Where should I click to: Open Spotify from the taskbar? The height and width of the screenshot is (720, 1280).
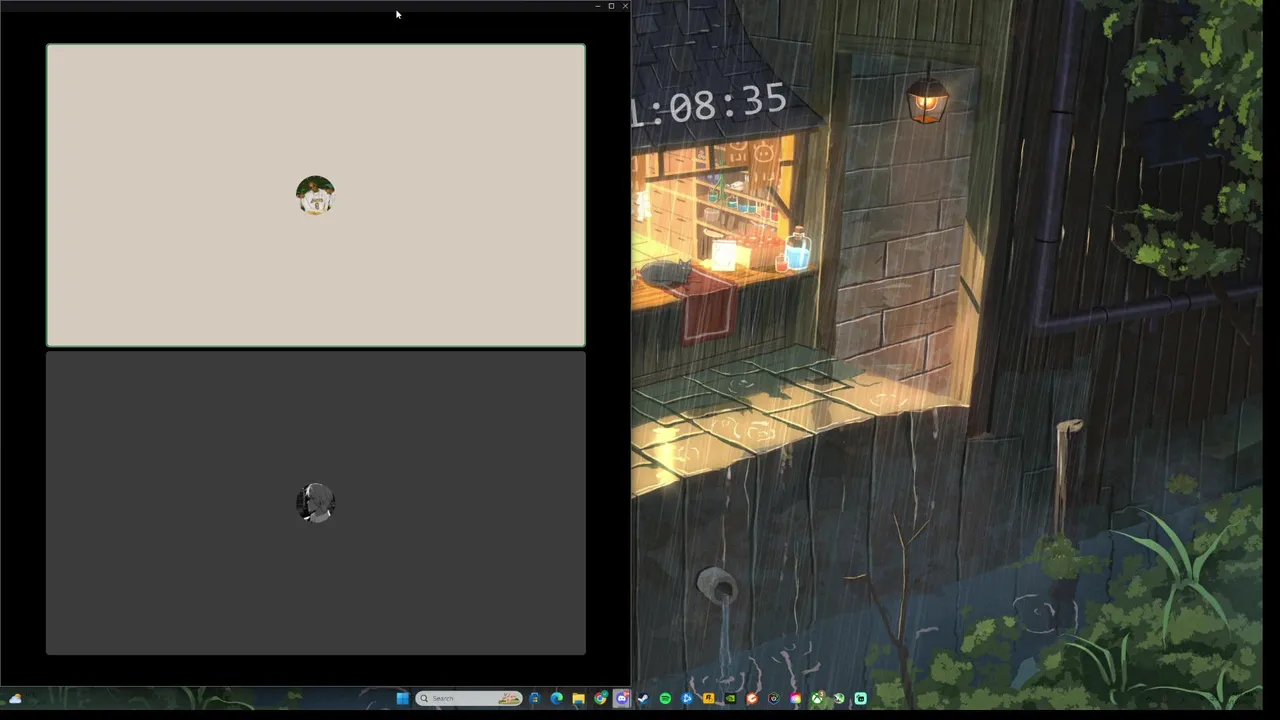[665, 698]
